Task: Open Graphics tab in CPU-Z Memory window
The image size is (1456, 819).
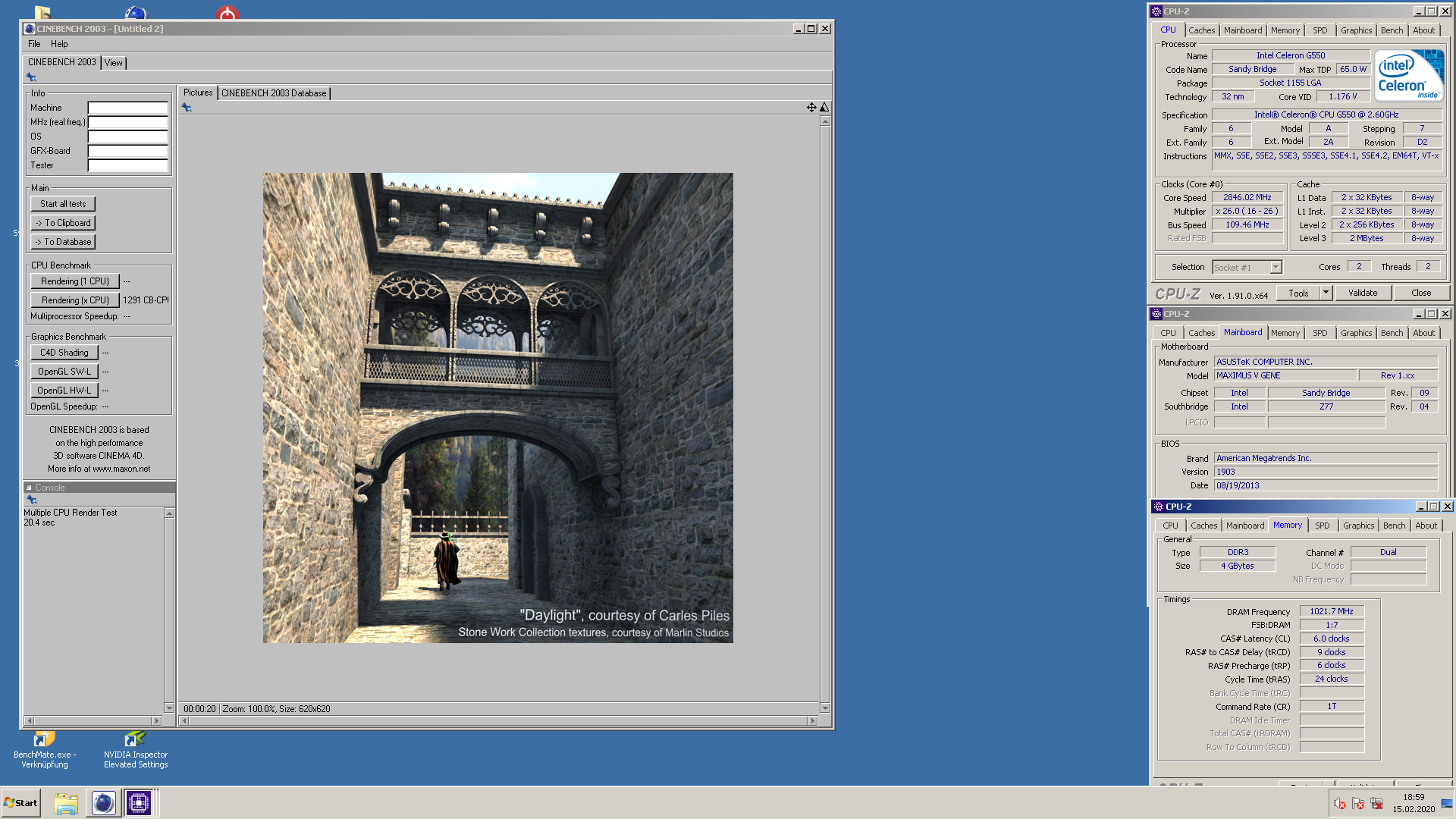Action: tap(1358, 526)
